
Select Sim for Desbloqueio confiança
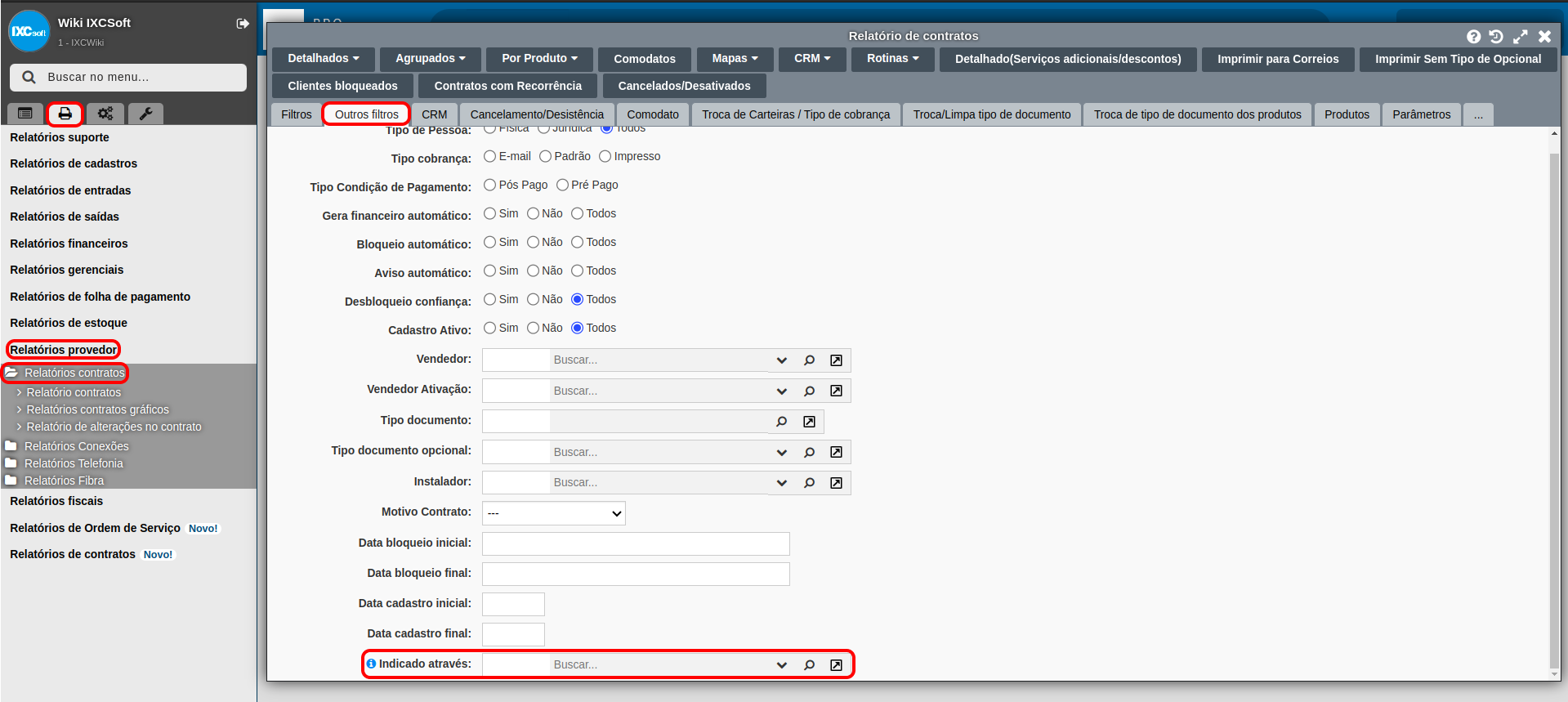pyautogui.click(x=489, y=299)
